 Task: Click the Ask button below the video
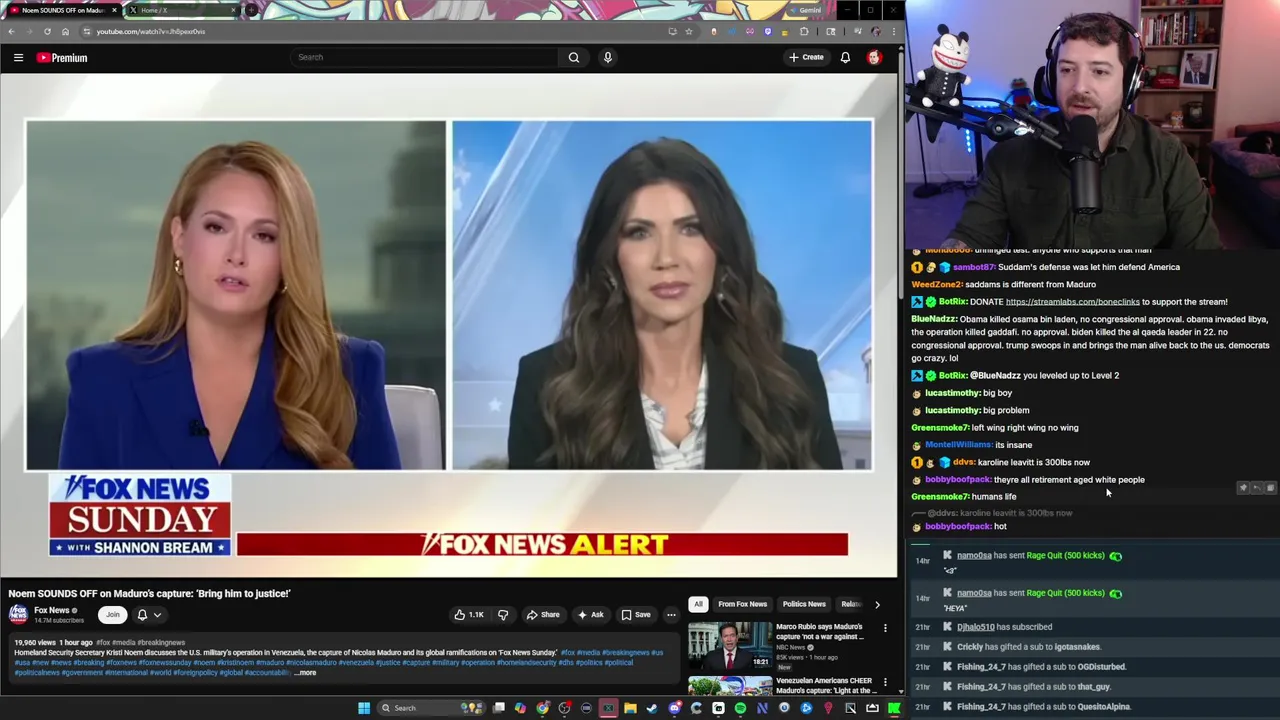click(x=590, y=615)
